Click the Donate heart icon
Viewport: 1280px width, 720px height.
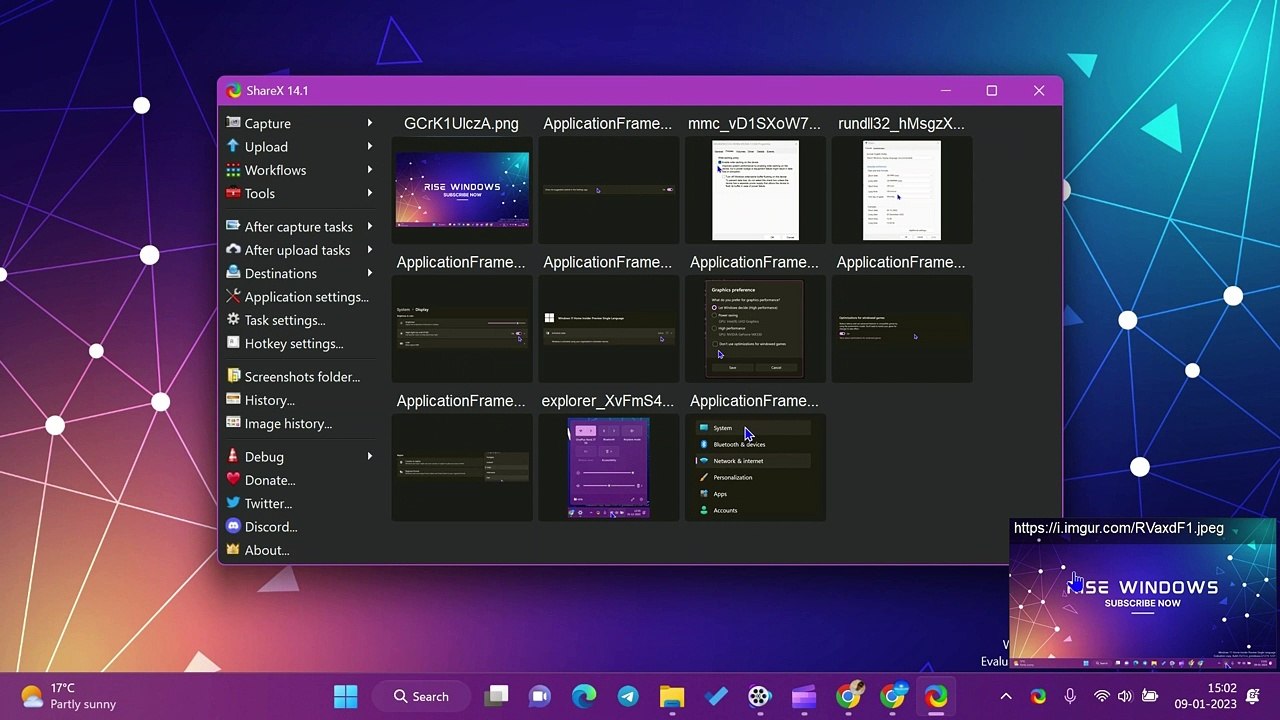tap(233, 480)
